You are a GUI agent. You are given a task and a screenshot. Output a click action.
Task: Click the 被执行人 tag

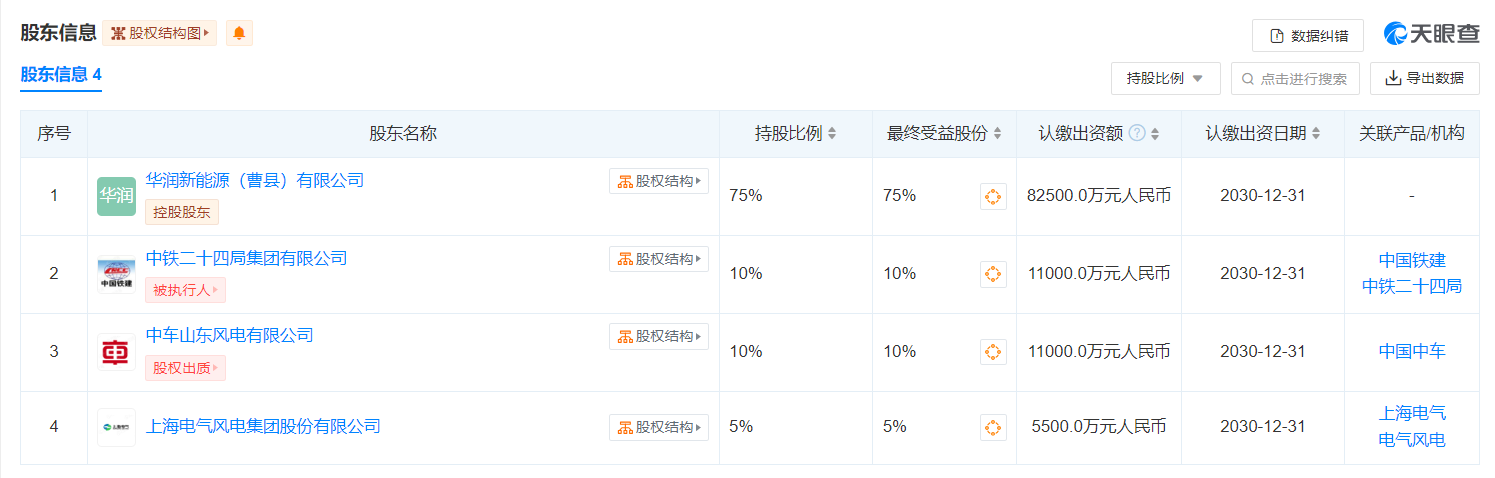point(185,290)
